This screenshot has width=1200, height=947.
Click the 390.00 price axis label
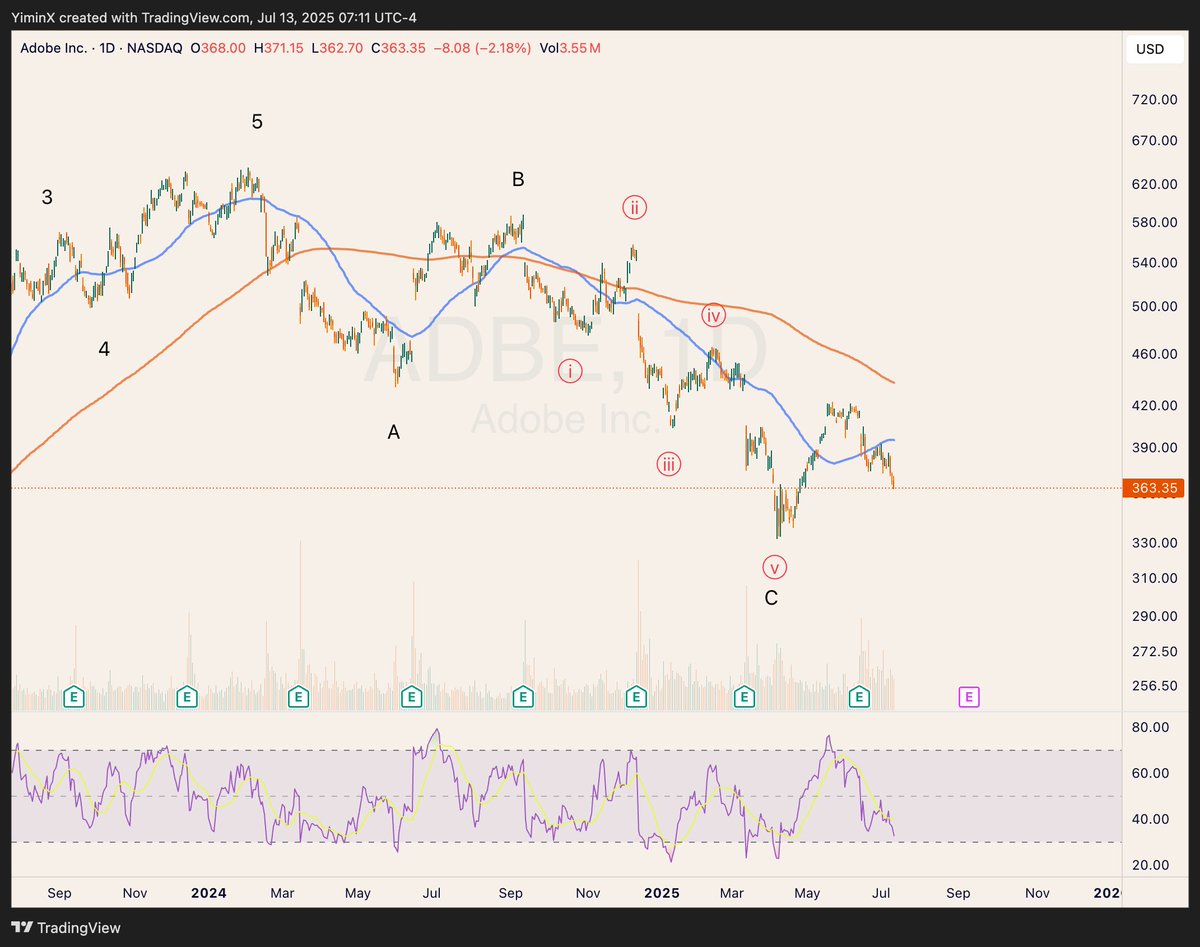coord(1154,448)
